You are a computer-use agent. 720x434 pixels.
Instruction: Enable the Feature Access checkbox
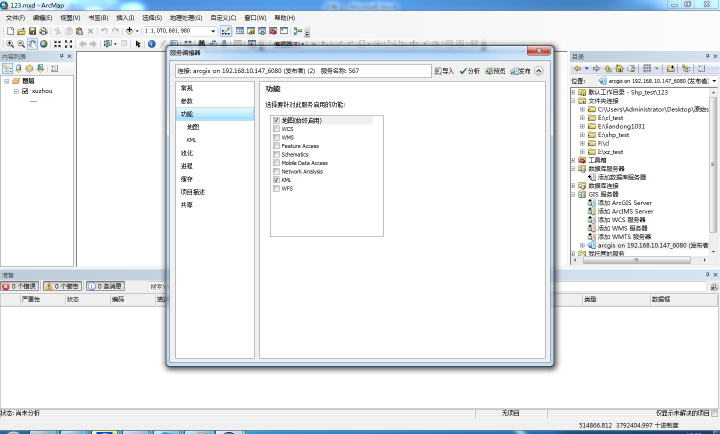tap(276, 146)
